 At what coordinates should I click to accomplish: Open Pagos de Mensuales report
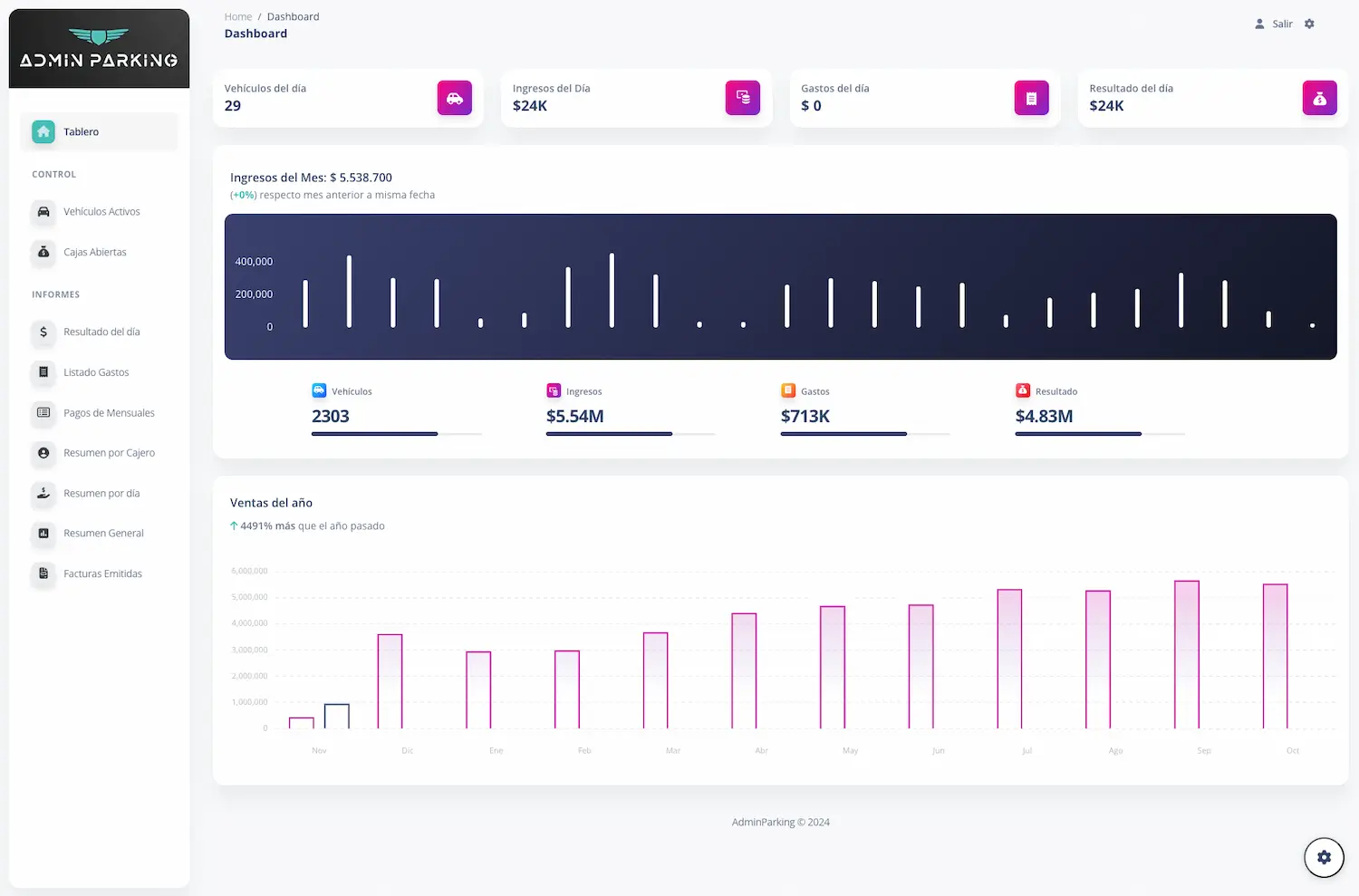(109, 413)
